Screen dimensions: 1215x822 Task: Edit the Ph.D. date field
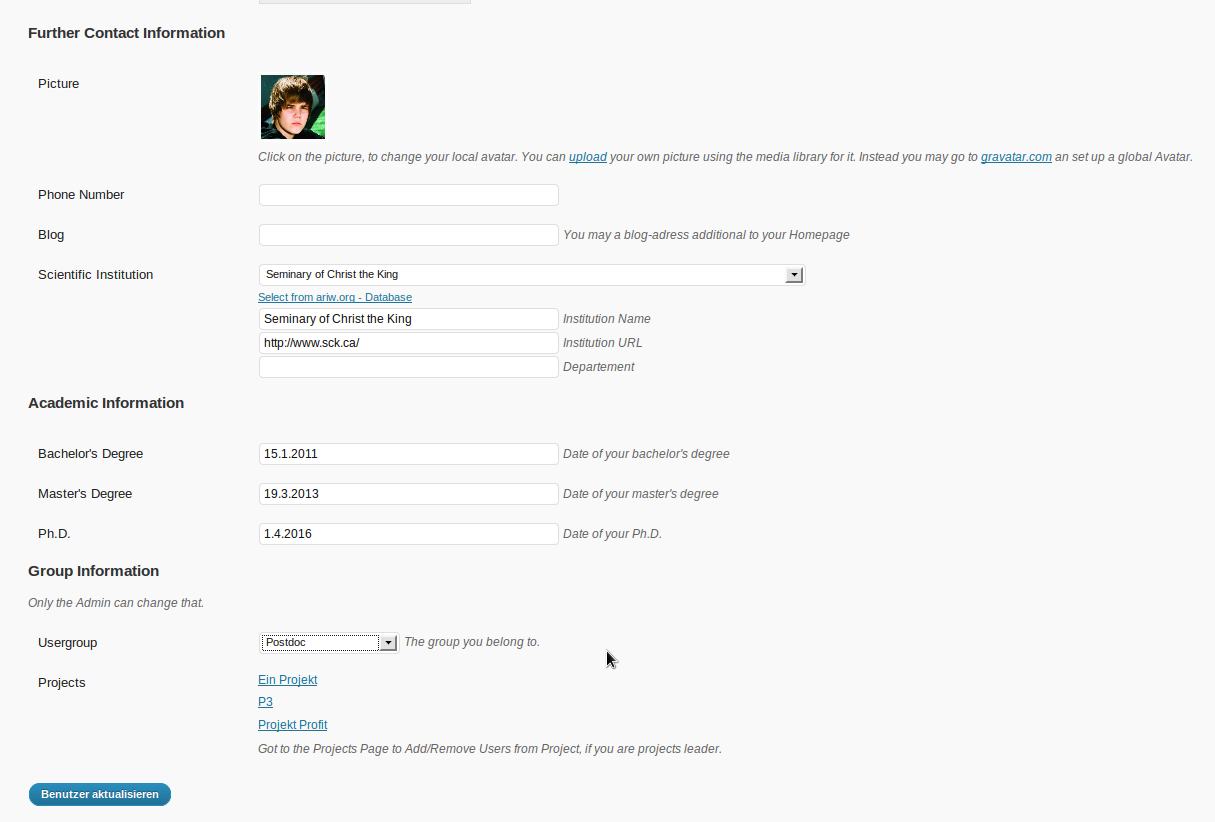pos(409,534)
